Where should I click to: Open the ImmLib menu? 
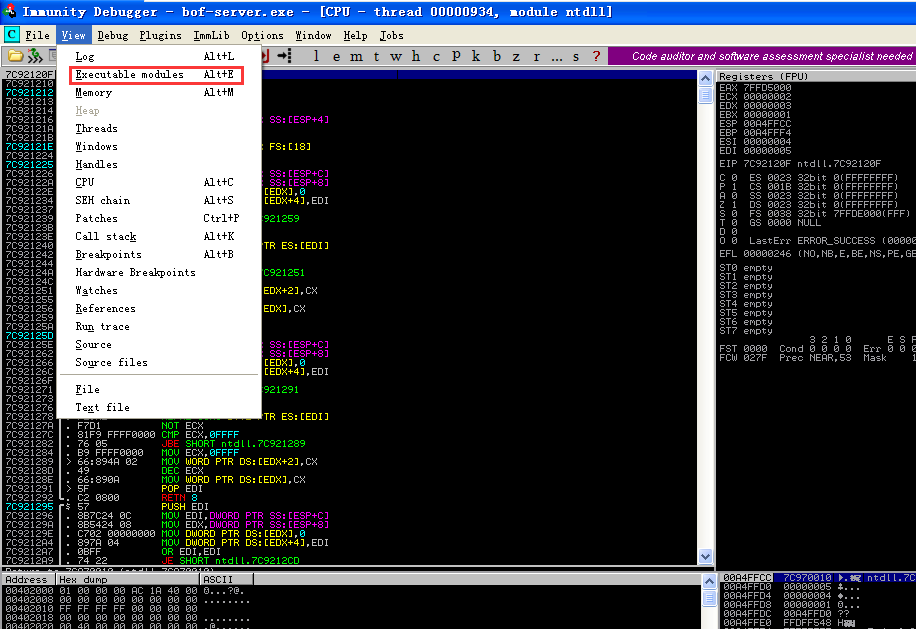[211, 36]
